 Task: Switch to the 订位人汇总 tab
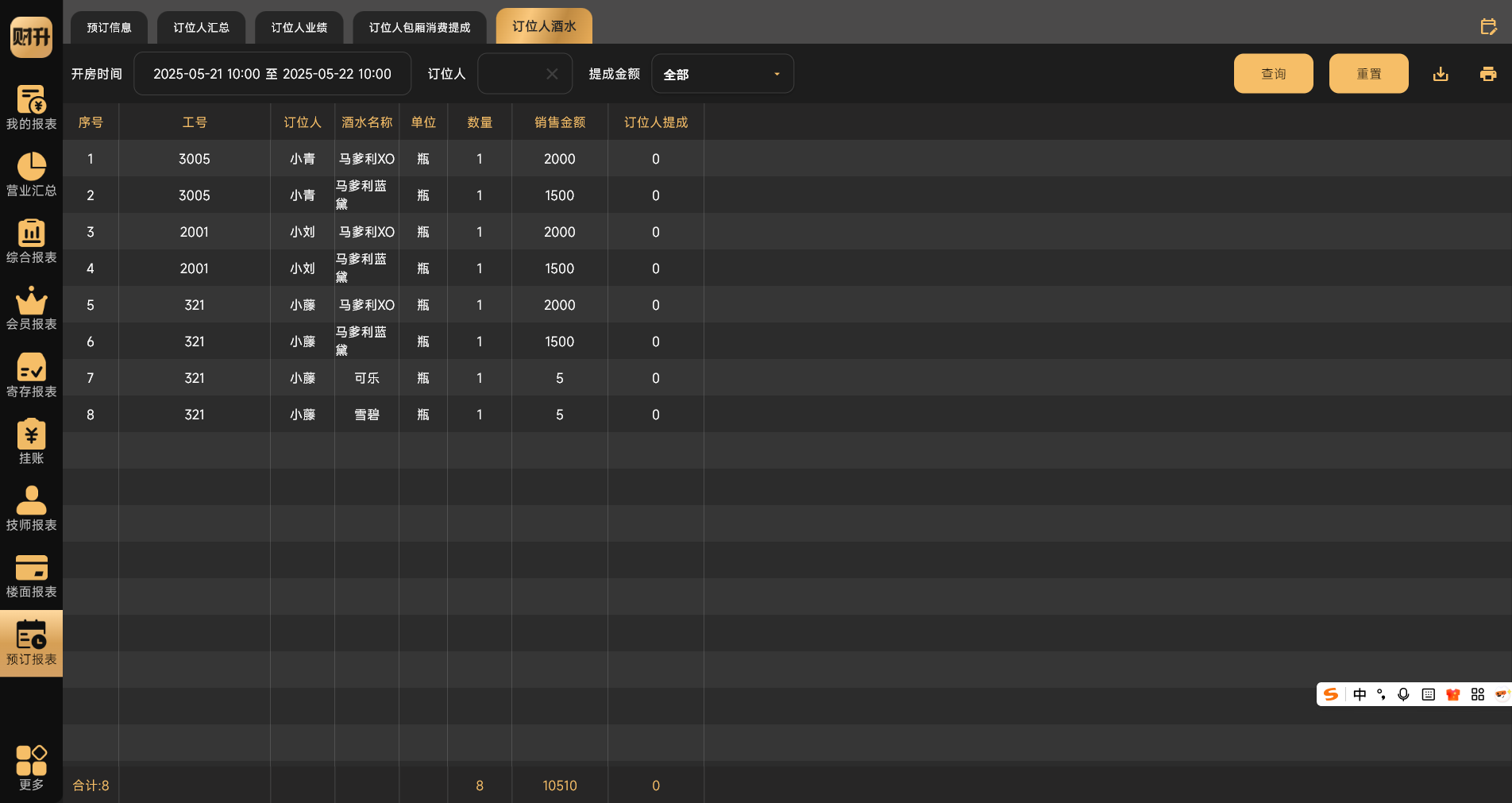click(202, 27)
